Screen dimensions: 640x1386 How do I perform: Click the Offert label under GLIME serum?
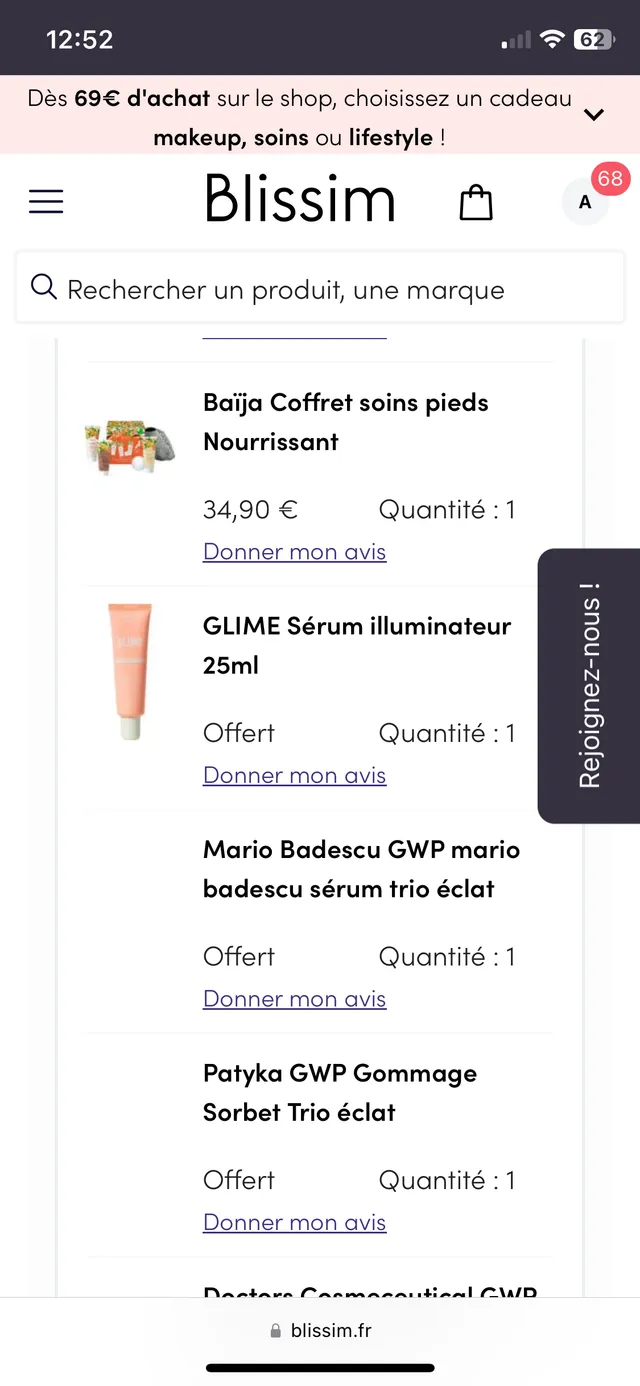click(x=238, y=732)
